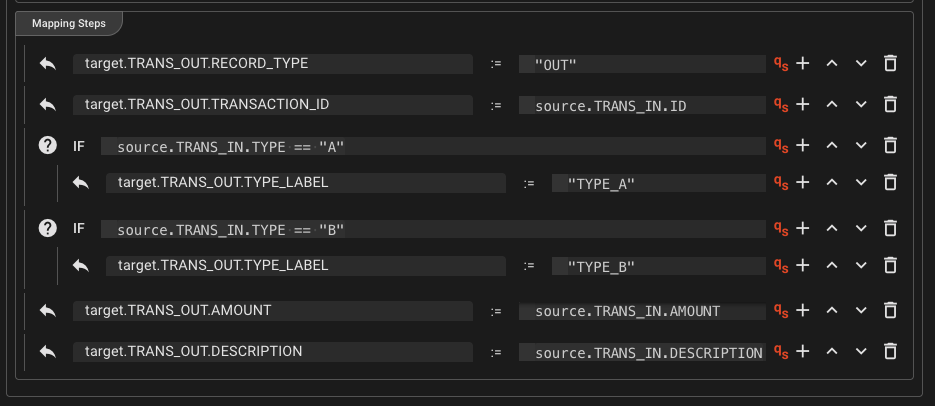Add a step after the RECORD_TYPE row

click(802, 64)
